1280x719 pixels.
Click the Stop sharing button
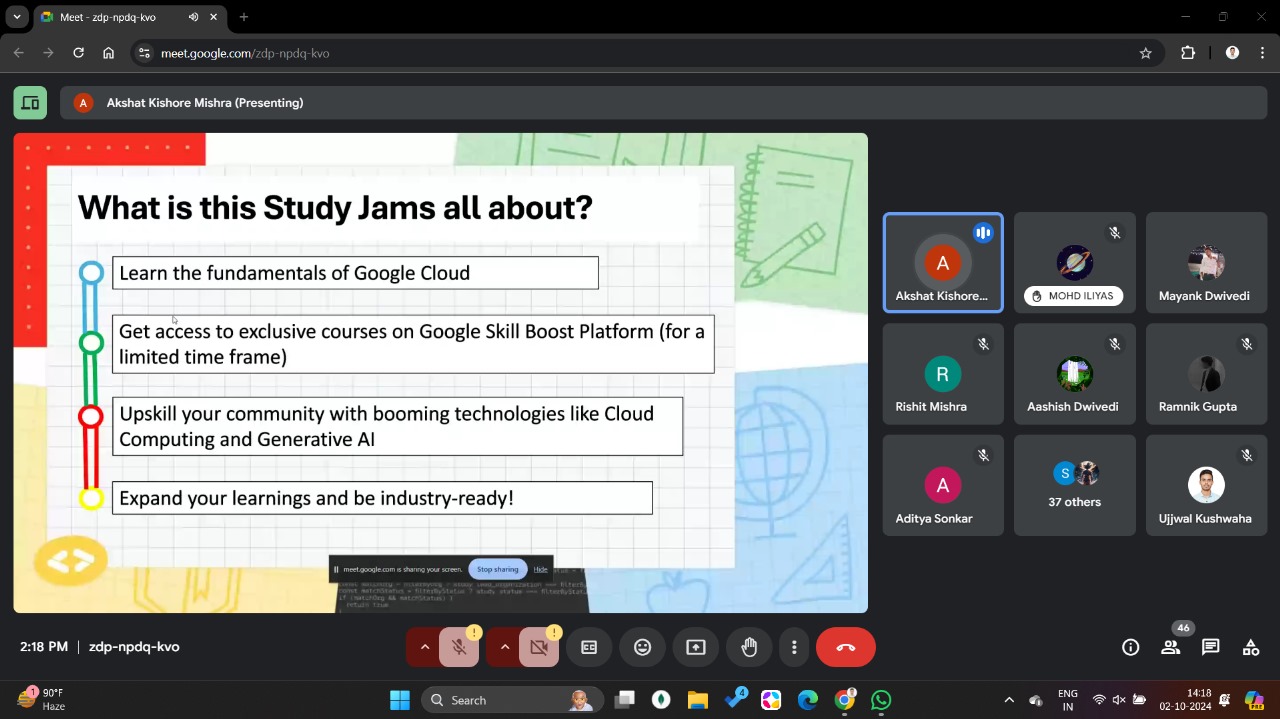pyautogui.click(x=497, y=569)
